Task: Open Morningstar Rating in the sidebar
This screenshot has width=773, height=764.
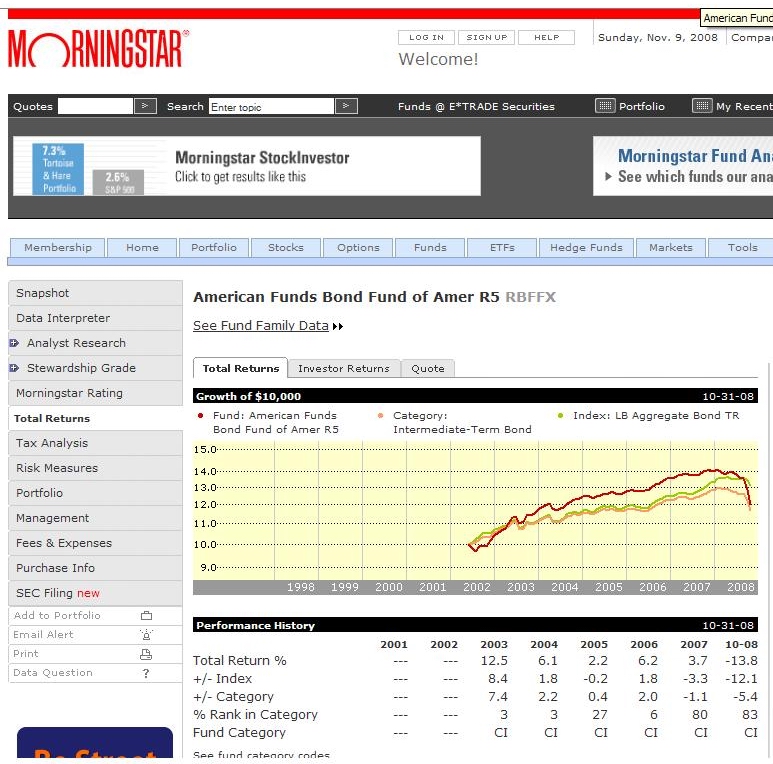Action: [x=96, y=393]
